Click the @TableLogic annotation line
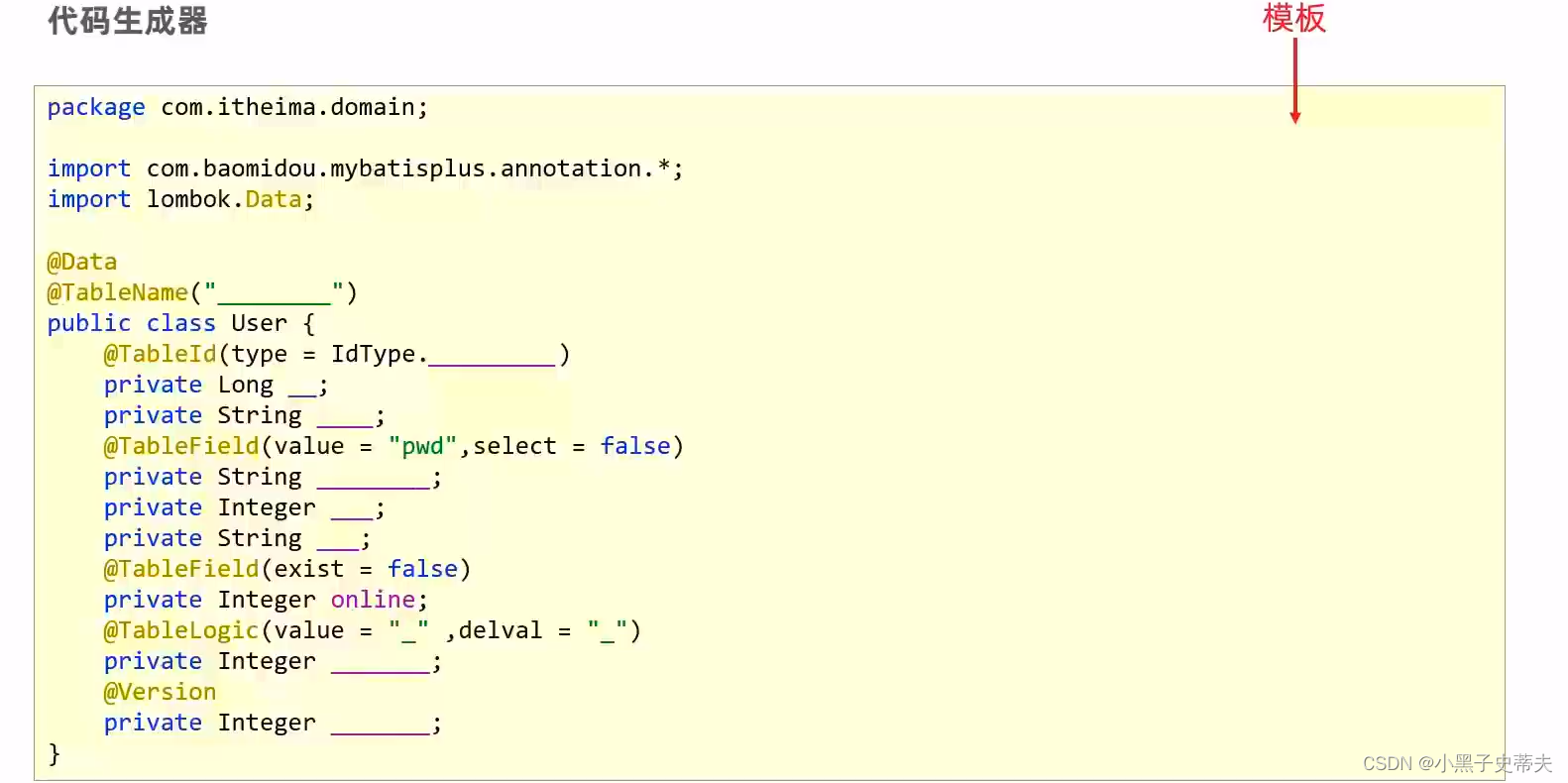The image size is (1568, 783). [x=373, y=630]
